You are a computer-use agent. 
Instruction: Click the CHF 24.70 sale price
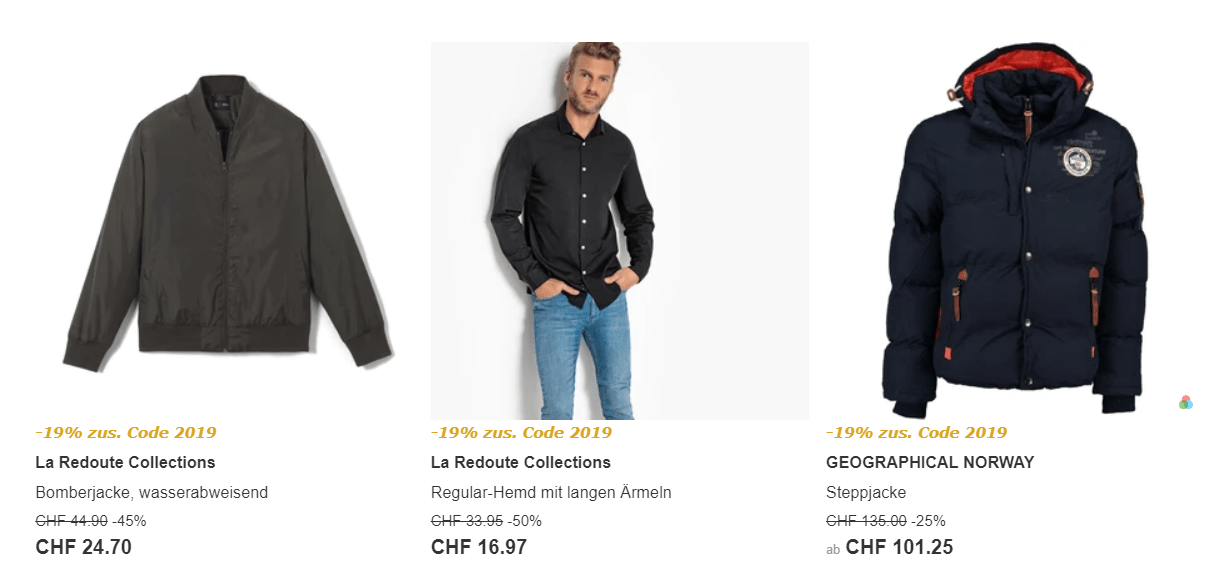tap(83, 547)
